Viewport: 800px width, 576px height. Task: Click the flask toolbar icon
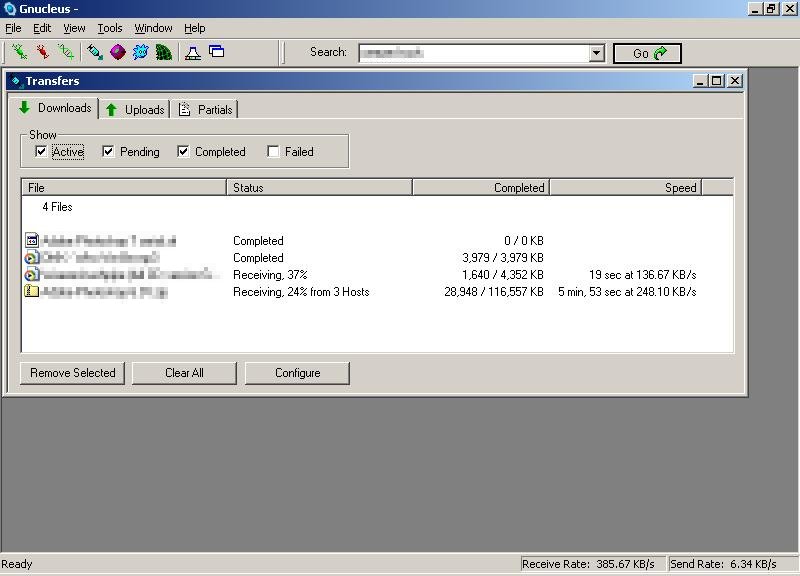193,52
